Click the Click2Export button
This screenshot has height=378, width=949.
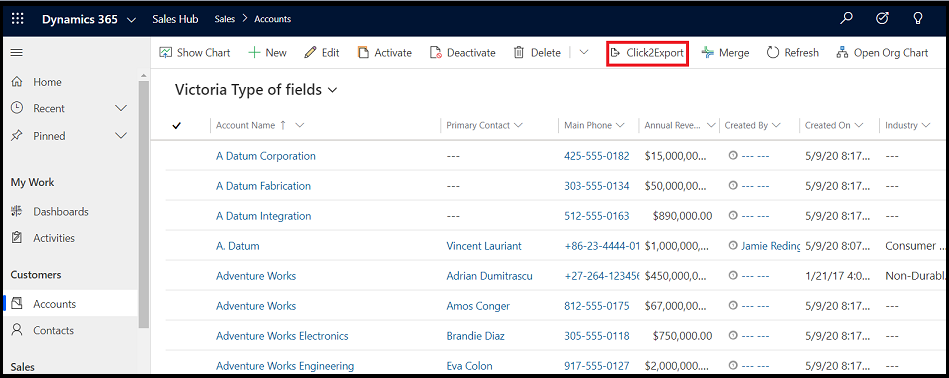648,53
